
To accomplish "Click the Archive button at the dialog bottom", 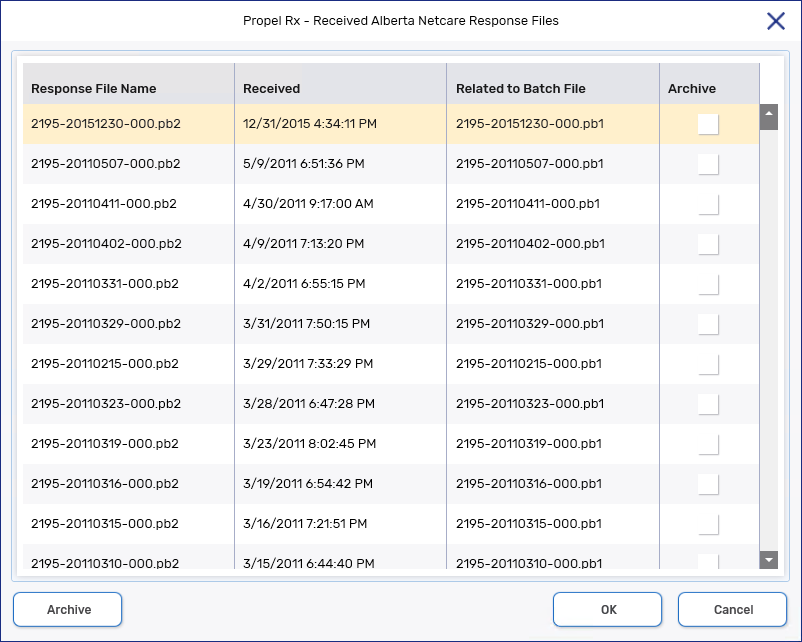I will coord(68,609).
